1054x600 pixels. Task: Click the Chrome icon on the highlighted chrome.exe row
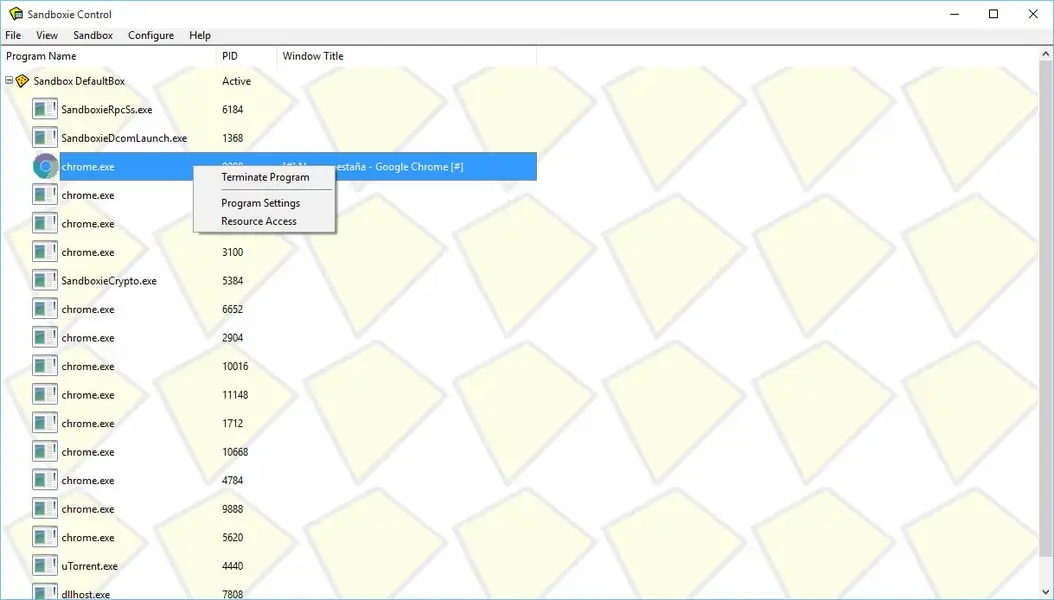[x=44, y=165]
